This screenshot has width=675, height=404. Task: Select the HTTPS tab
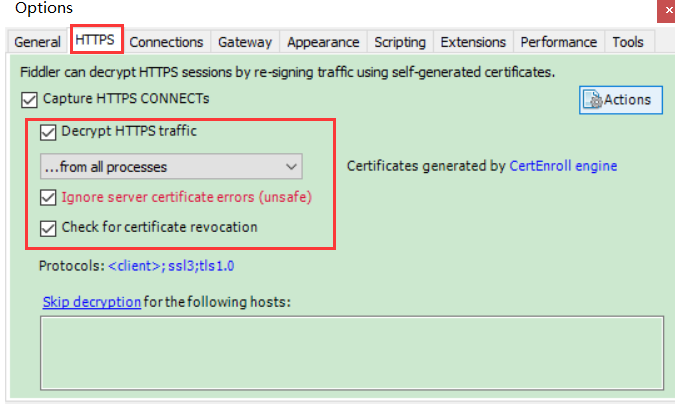coord(95,40)
